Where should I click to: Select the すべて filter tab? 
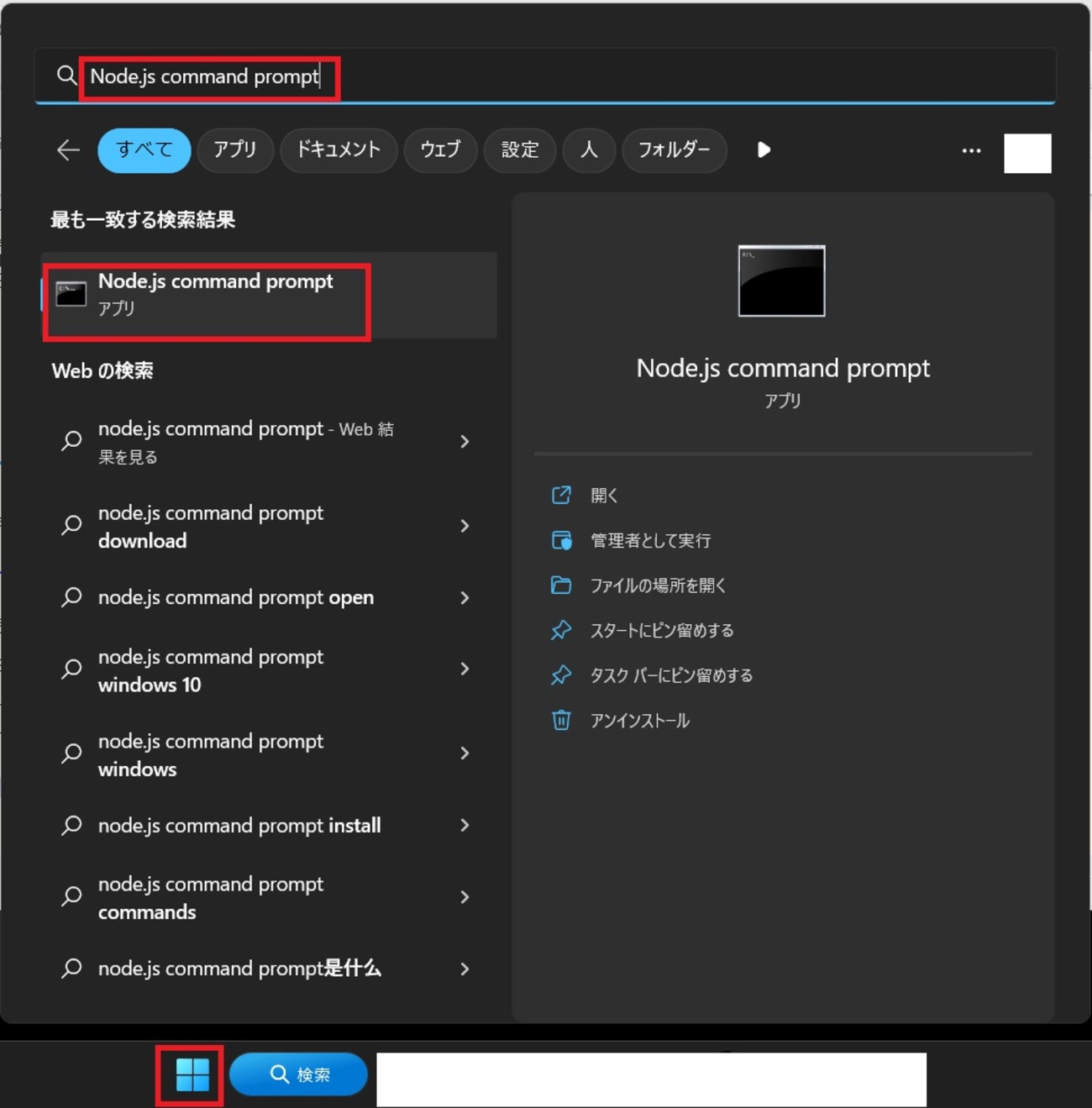(144, 150)
